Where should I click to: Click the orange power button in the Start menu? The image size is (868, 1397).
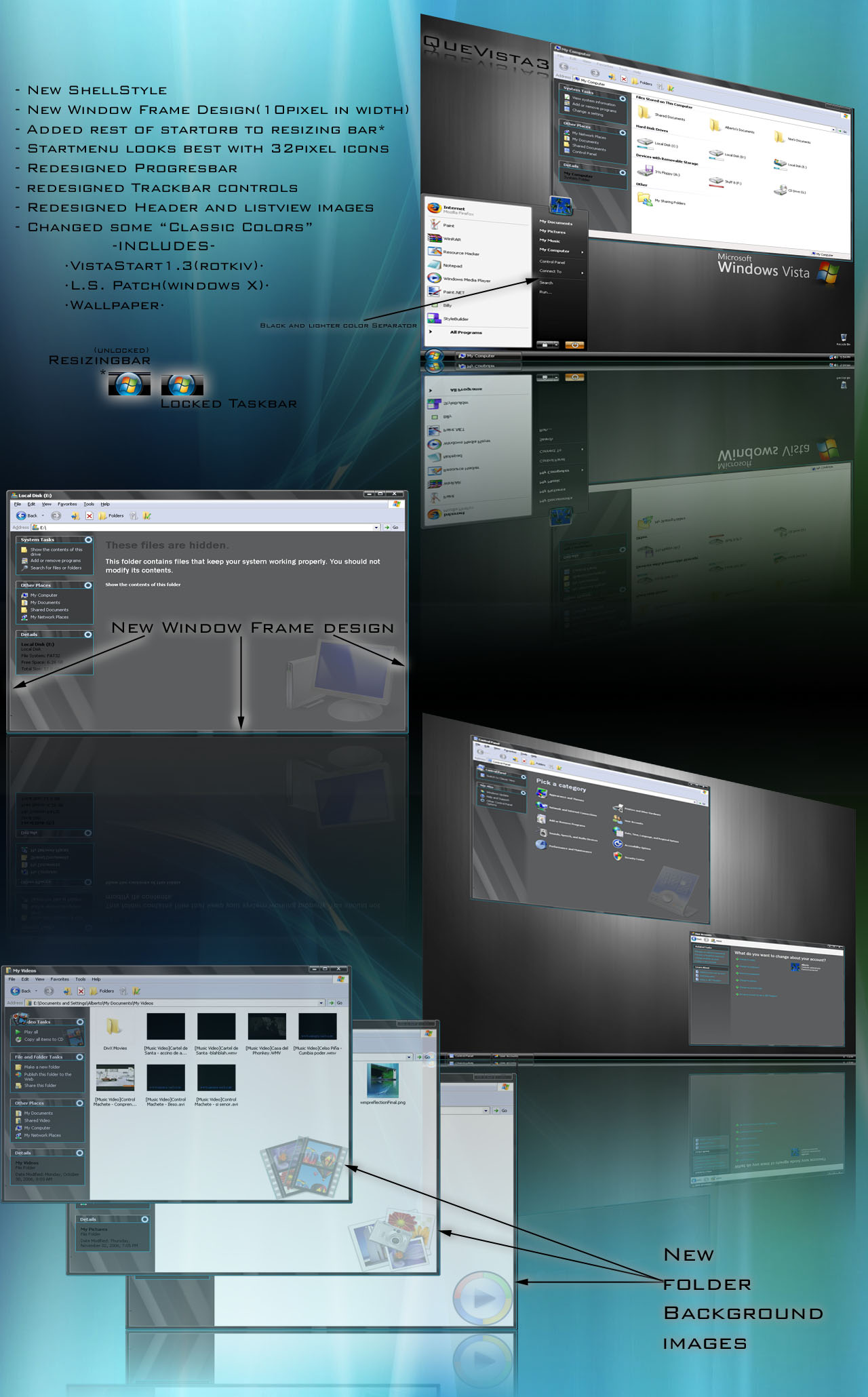574,345
